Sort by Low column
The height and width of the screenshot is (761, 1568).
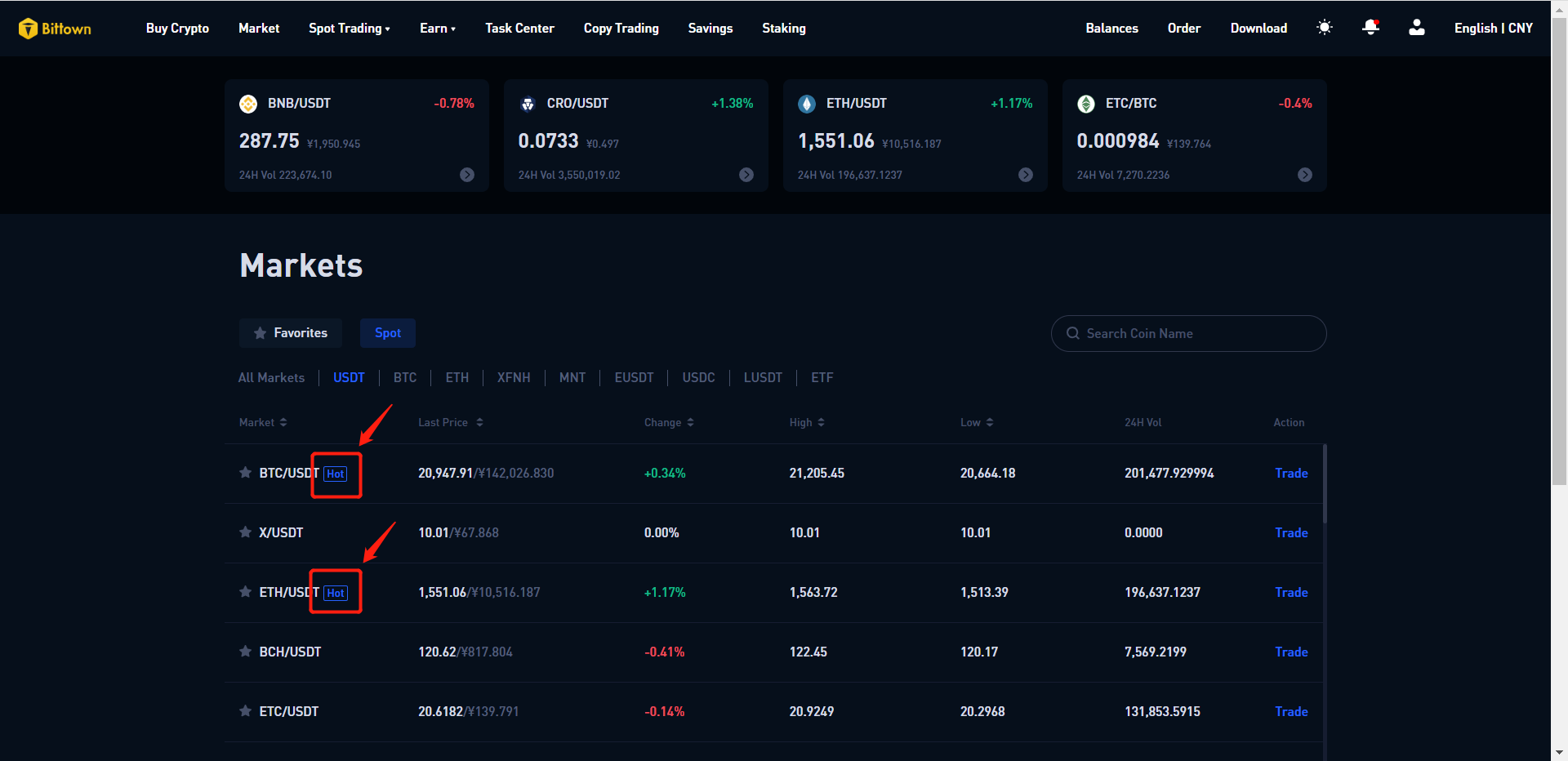pyautogui.click(x=977, y=422)
